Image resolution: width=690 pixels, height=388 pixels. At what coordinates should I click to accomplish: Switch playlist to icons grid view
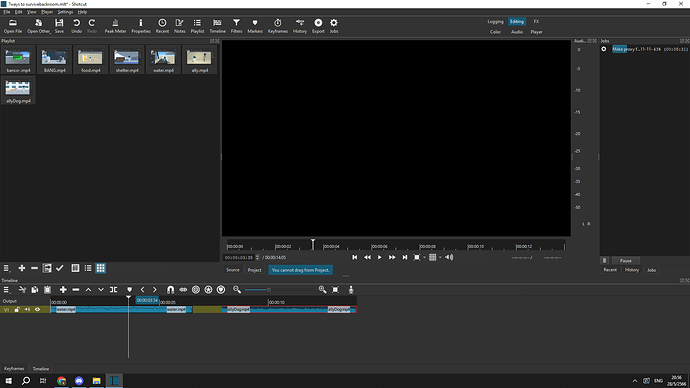click(101, 268)
